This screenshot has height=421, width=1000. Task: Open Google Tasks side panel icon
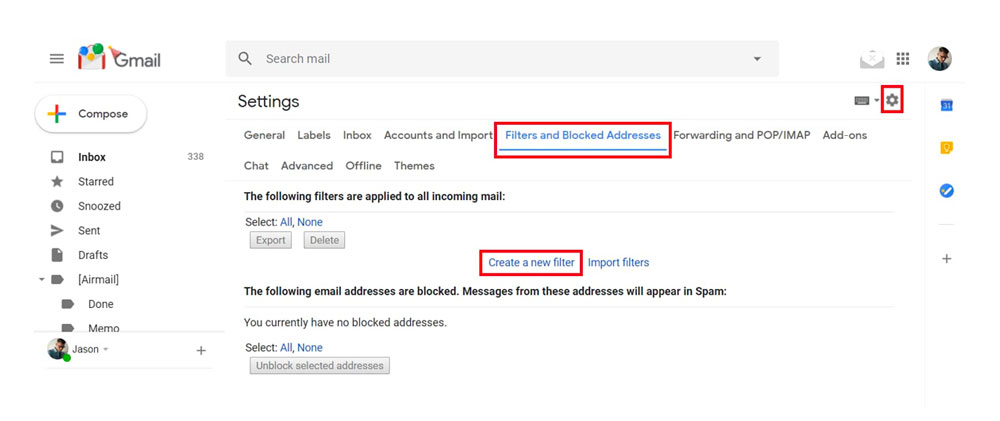pyautogui.click(x=946, y=190)
